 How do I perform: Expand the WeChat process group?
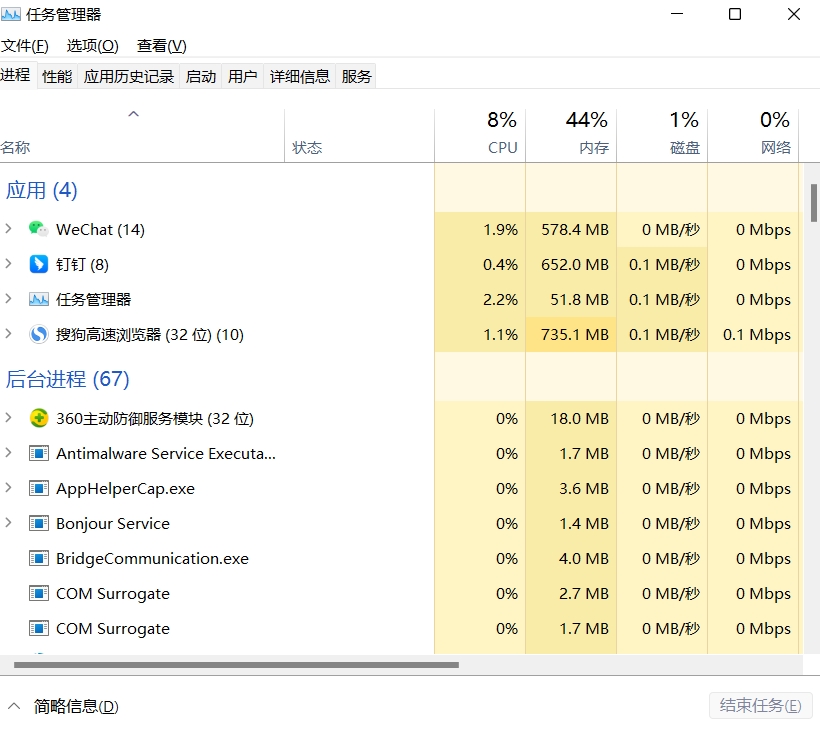pyautogui.click(x=9, y=229)
